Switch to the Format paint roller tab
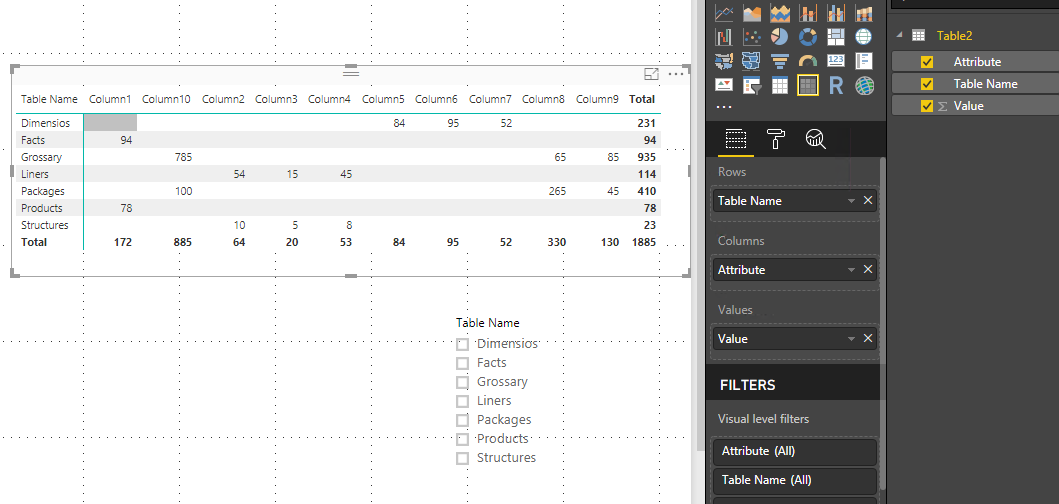This screenshot has width=1059, height=504. pos(775,138)
